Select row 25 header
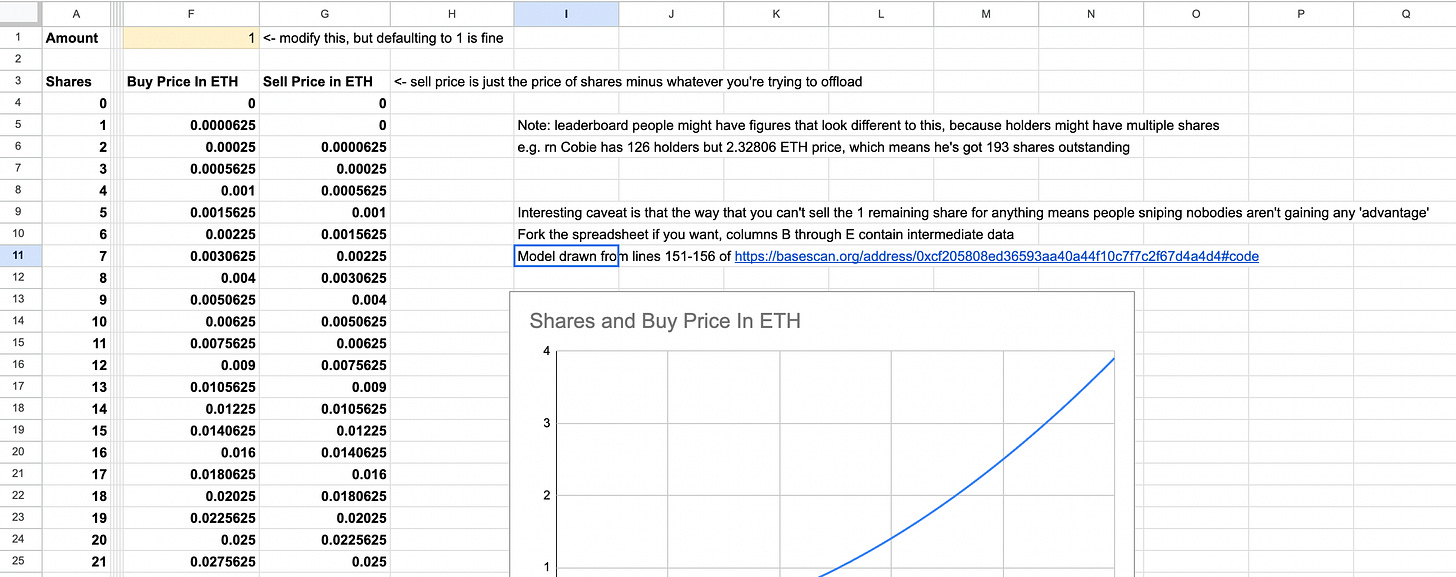Image resolution: width=1456 pixels, height=577 pixels. (x=20, y=562)
